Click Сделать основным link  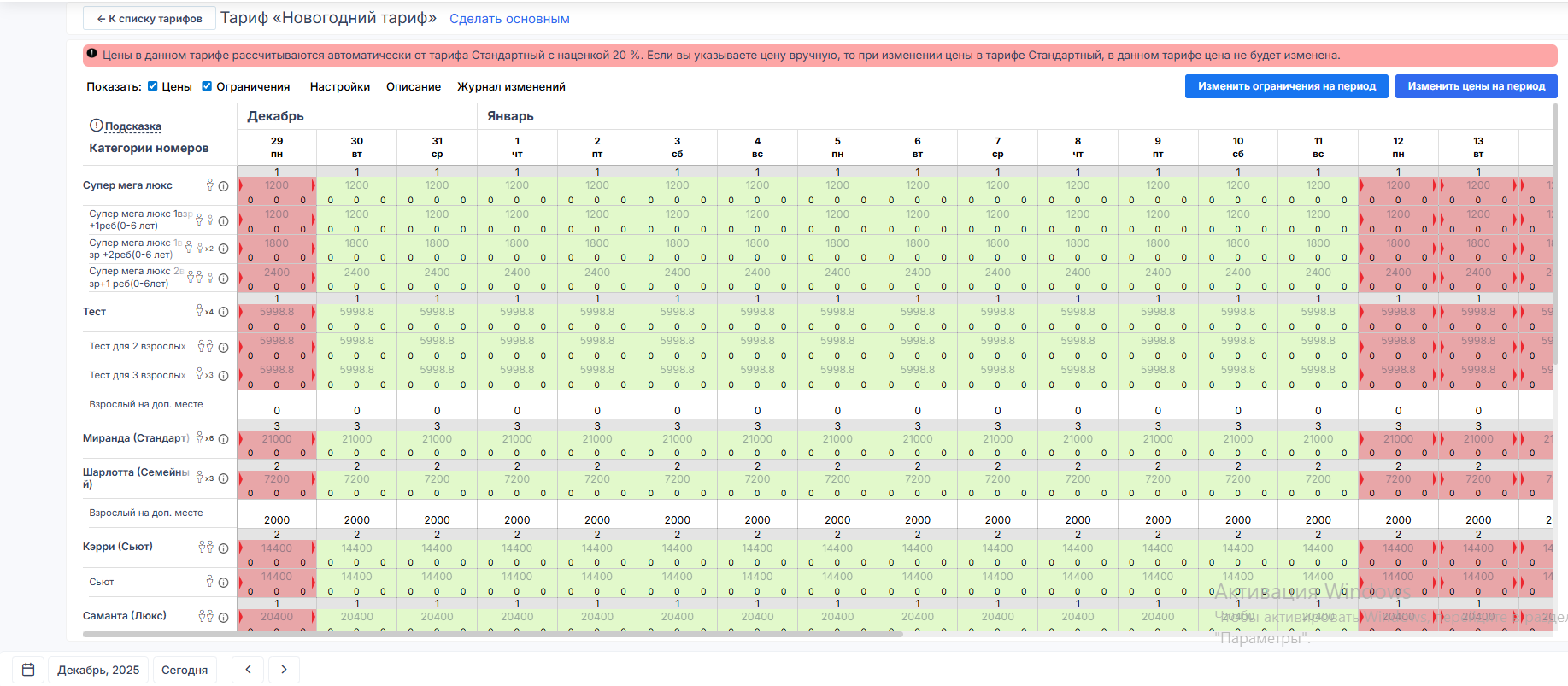(x=509, y=19)
